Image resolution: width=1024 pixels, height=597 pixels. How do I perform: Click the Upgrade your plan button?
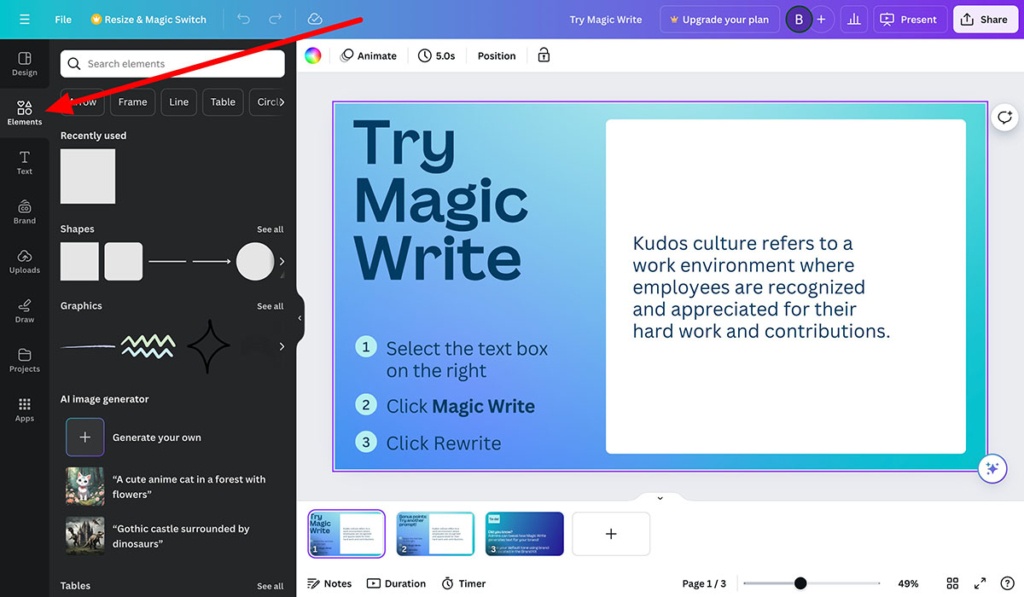719,19
